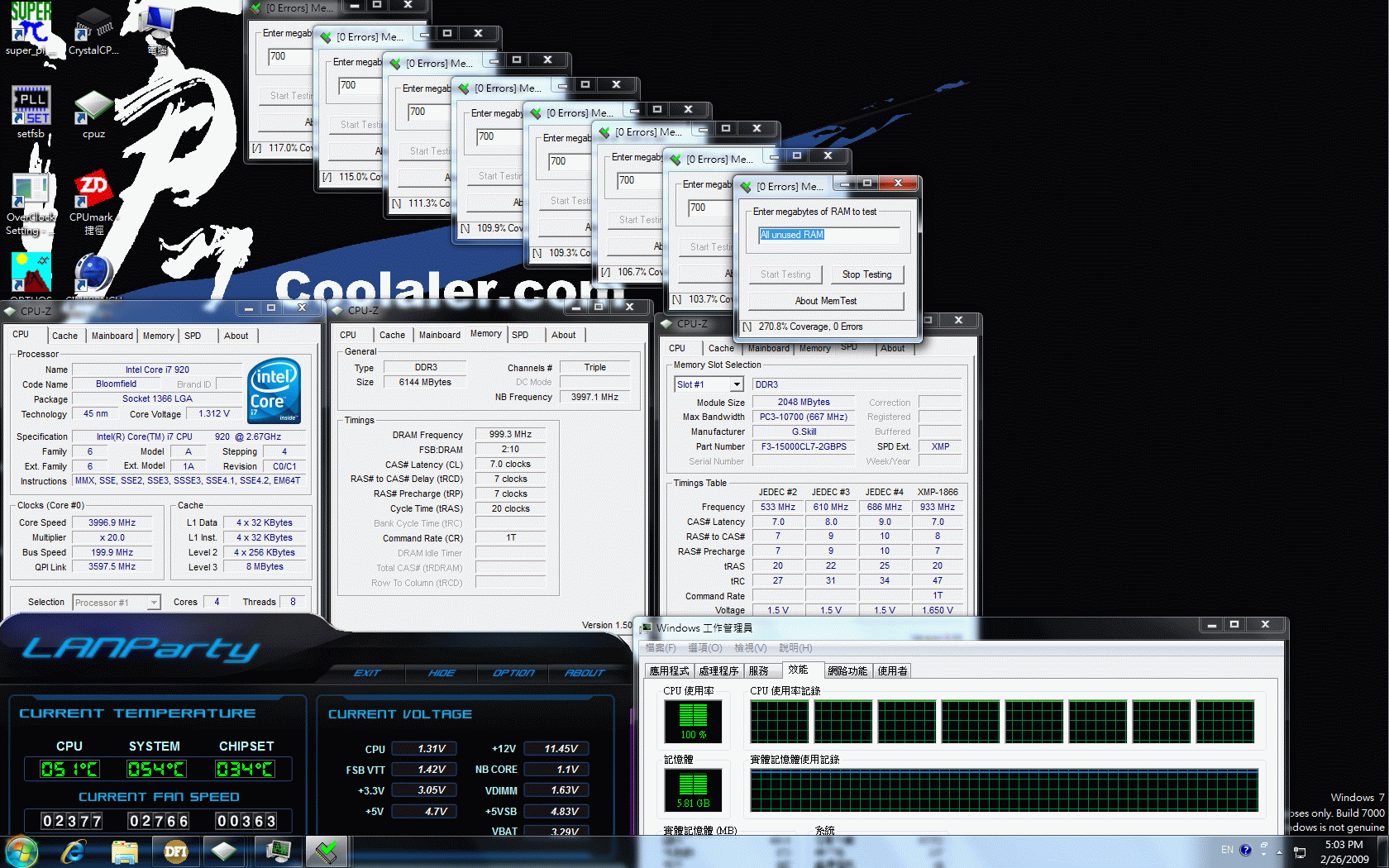Screen dimensions: 1389x868
Task: Click the network tray icon
Action: pyautogui.click(x=1299, y=851)
